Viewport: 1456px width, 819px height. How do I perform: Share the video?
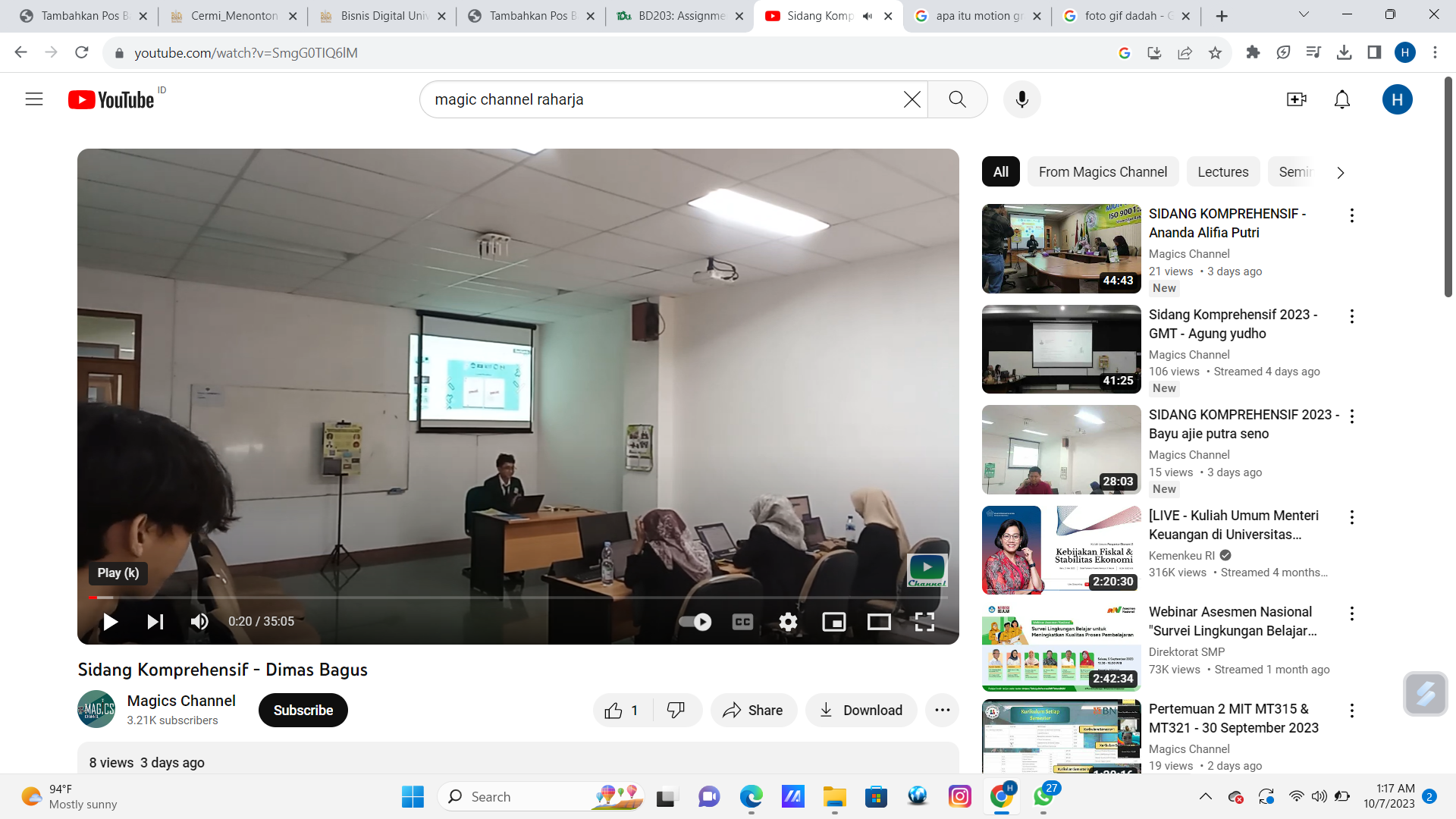click(x=753, y=711)
